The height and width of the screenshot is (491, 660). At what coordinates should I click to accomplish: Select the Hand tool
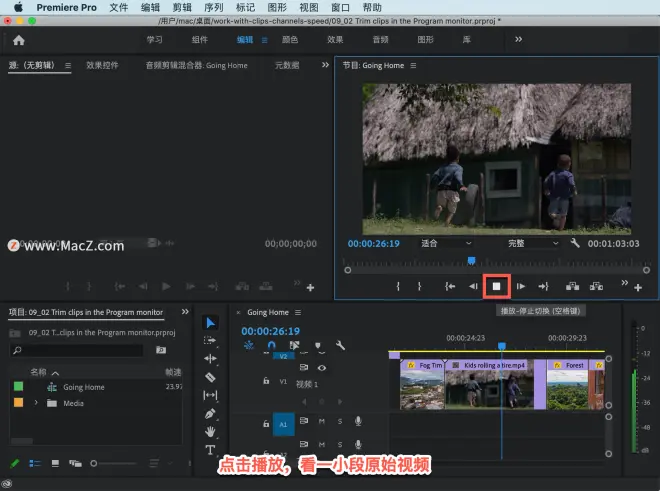210,431
